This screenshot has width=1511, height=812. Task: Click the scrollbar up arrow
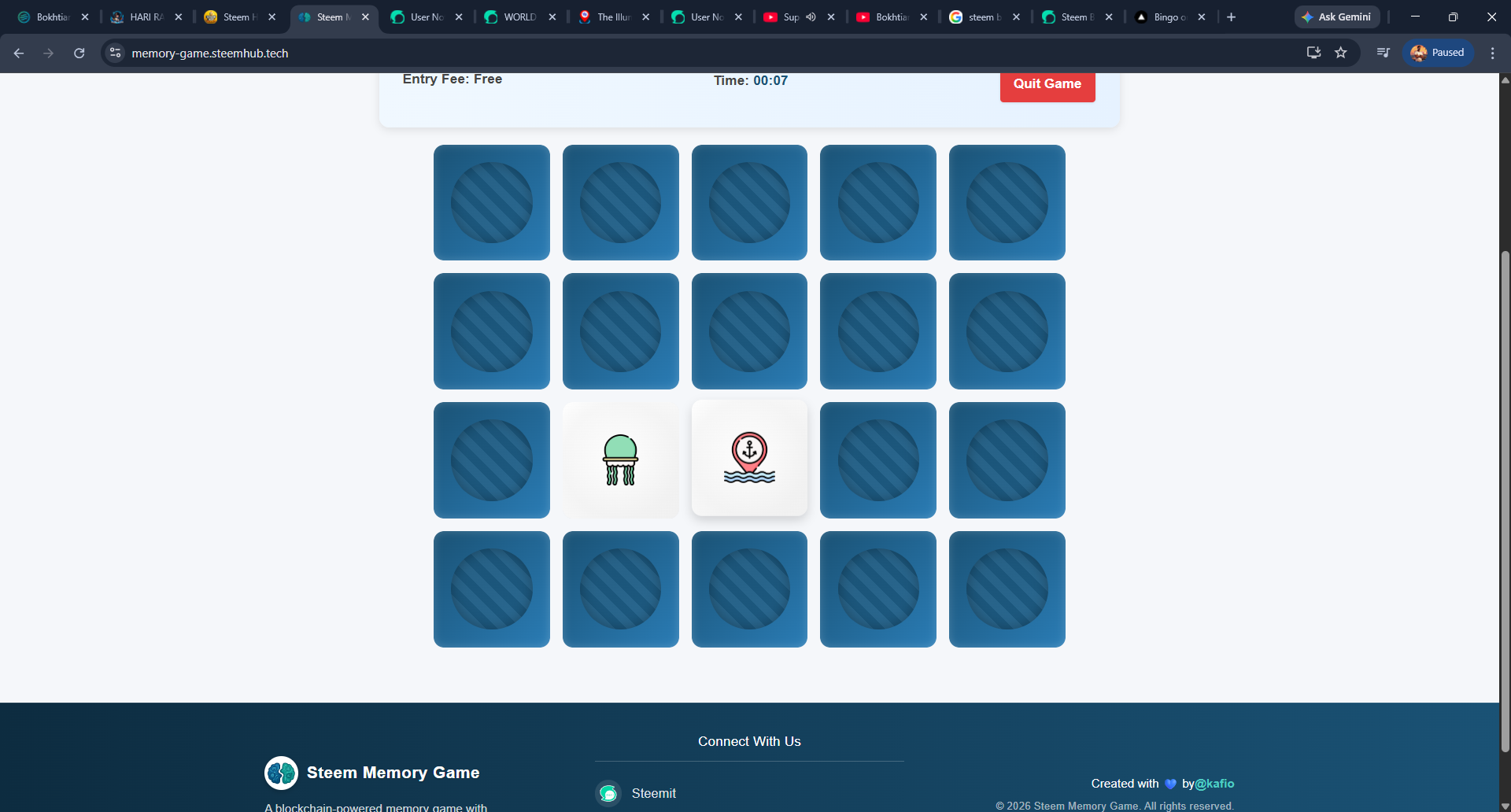tap(1505, 79)
